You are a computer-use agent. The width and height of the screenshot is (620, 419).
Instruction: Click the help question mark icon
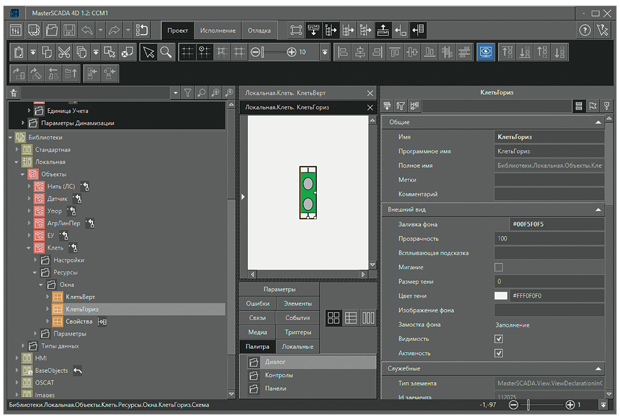tap(585, 30)
